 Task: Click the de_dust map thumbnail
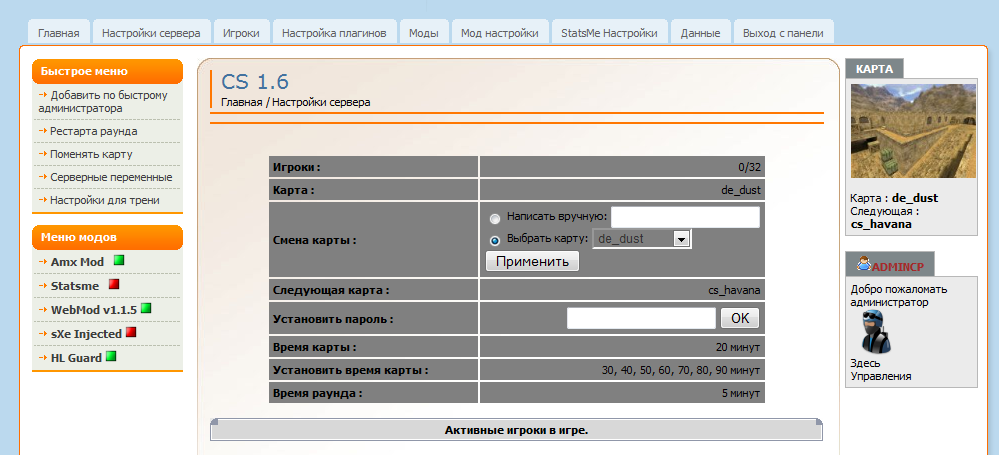[913, 131]
